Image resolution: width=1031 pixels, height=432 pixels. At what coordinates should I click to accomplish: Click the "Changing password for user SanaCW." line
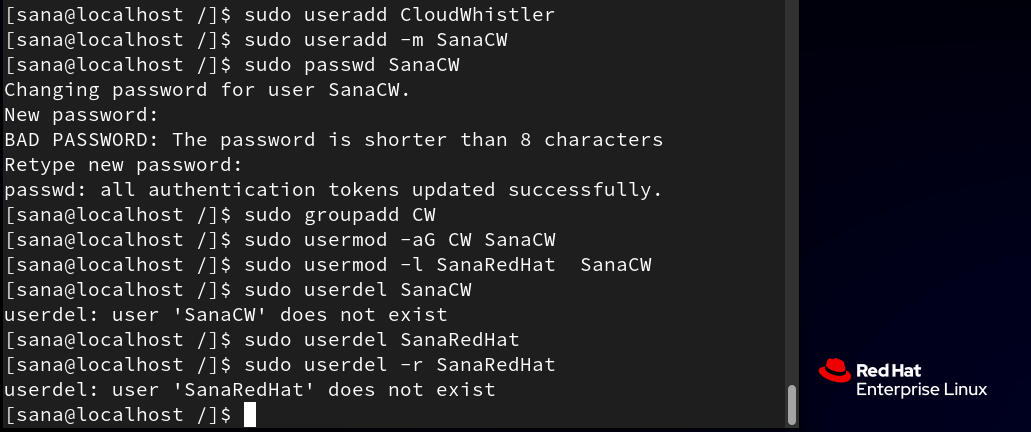click(207, 89)
